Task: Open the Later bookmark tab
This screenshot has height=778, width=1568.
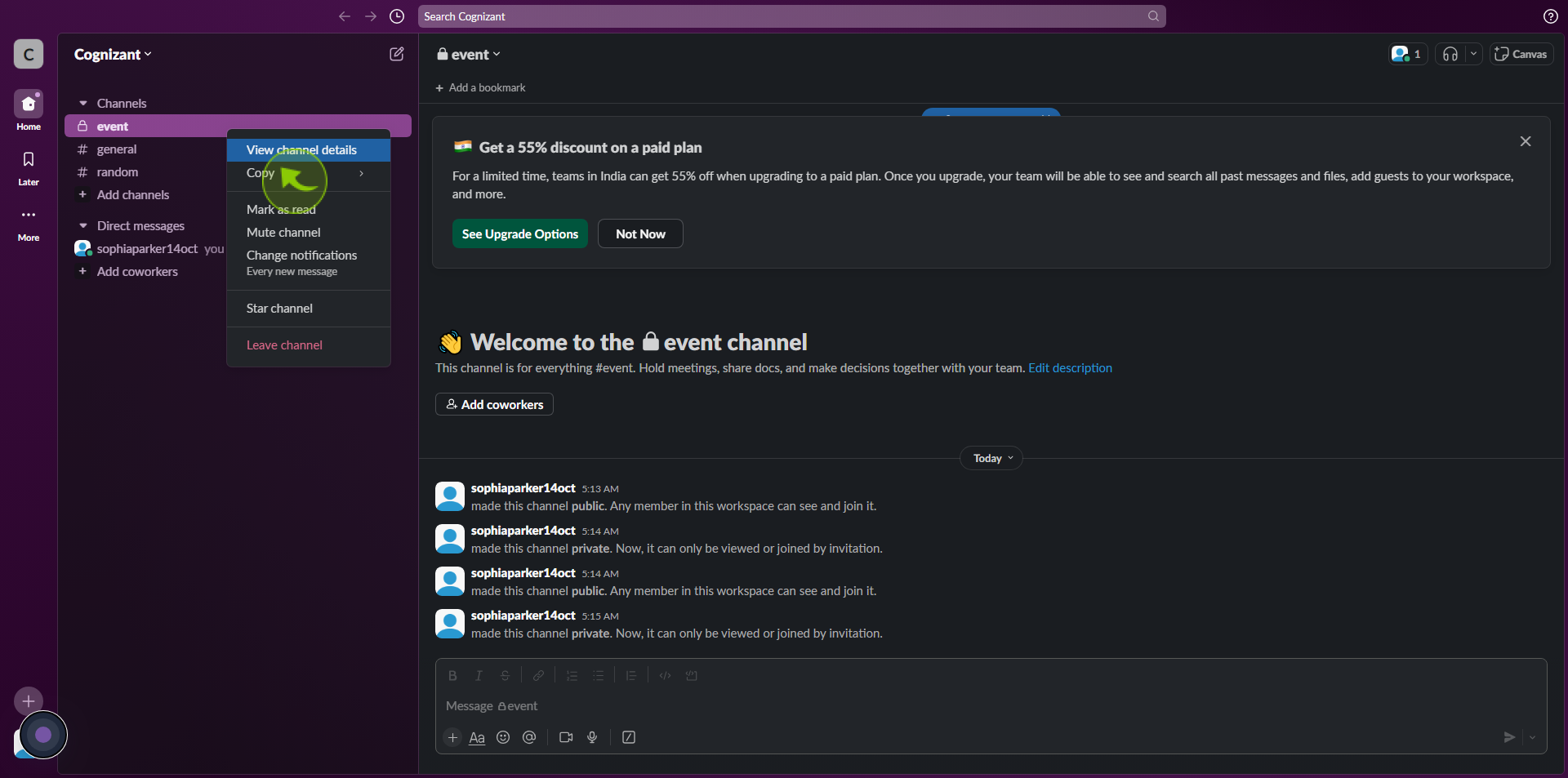Action: tap(29, 167)
